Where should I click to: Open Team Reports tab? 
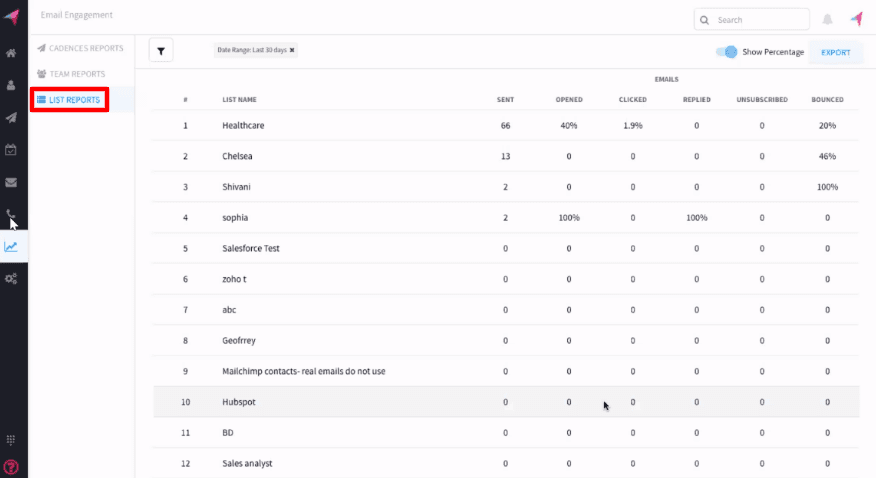pyautogui.click(x=71, y=74)
